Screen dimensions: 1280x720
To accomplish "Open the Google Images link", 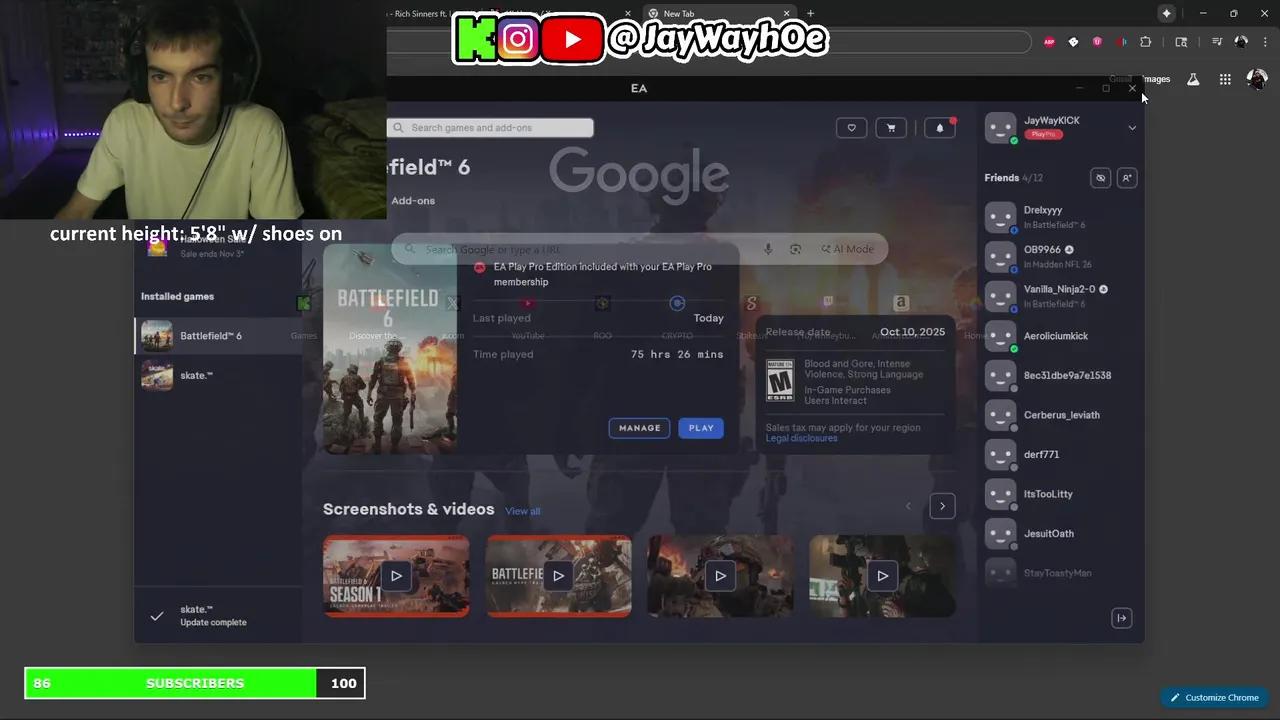I will 1155,79.
